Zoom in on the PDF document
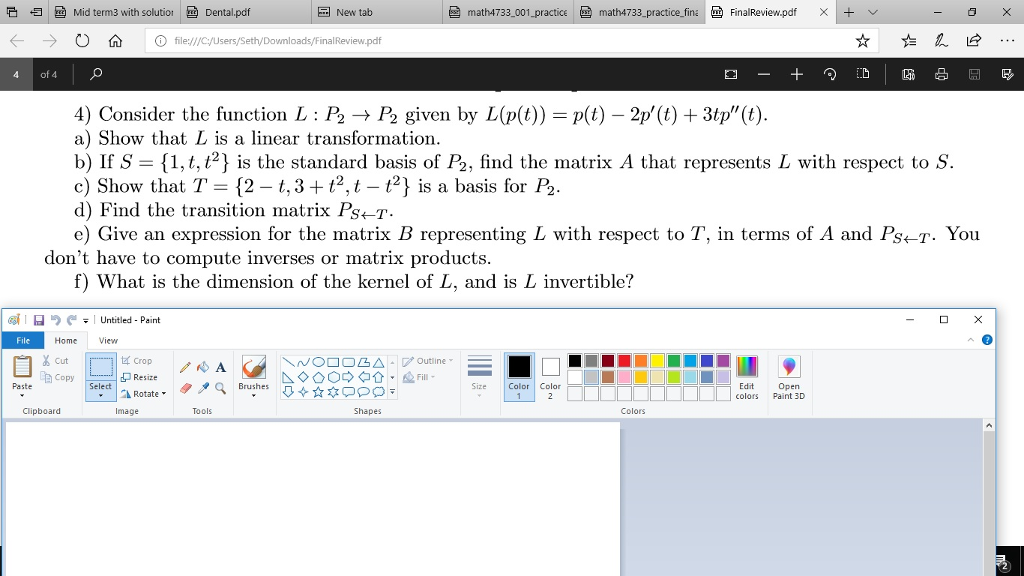The height and width of the screenshot is (576, 1024). pos(796,74)
